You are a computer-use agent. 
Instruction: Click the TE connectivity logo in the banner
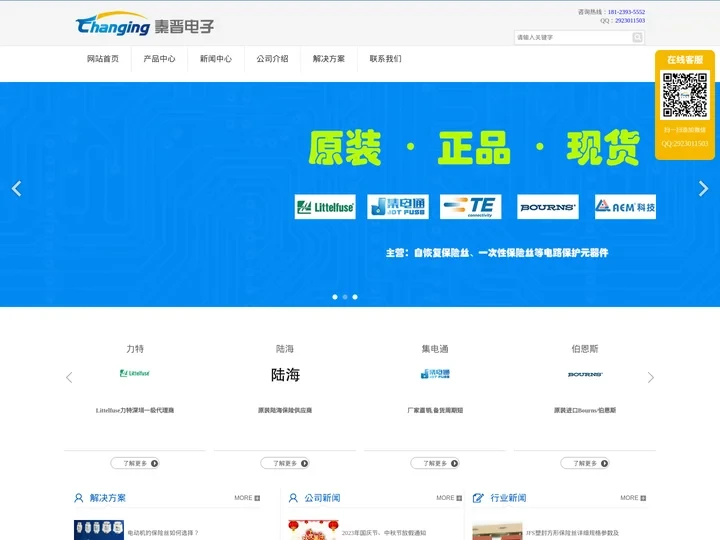[470, 207]
